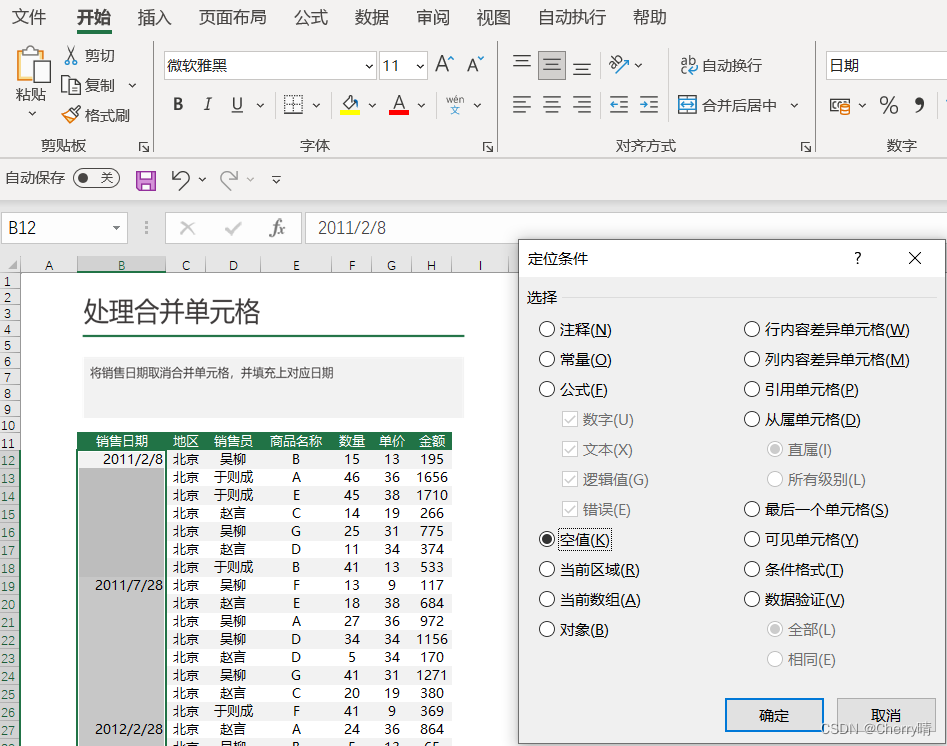Pick the red font color swatch

pyautogui.click(x=400, y=112)
